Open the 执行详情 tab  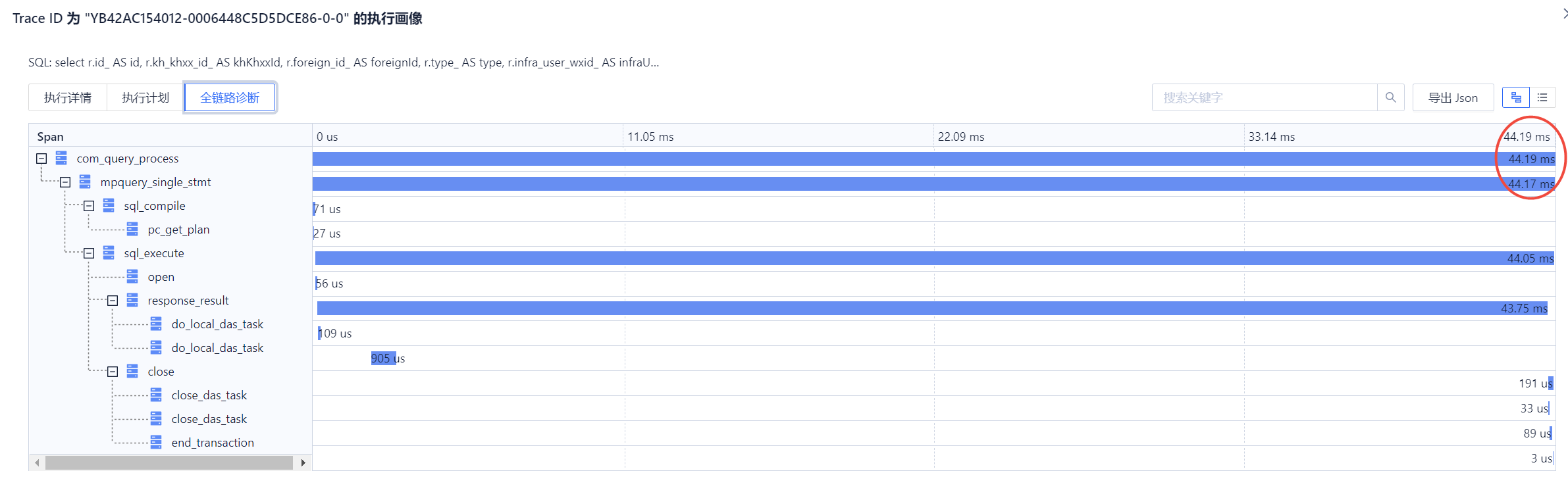[x=68, y=97]
